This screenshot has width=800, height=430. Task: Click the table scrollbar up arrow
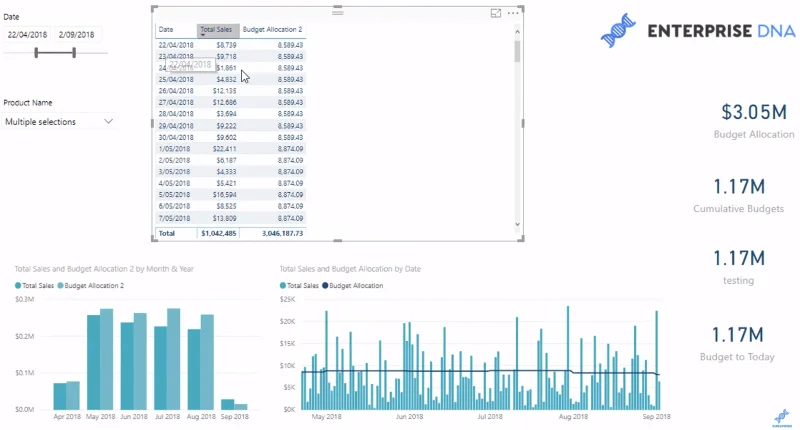click(517, 32)
